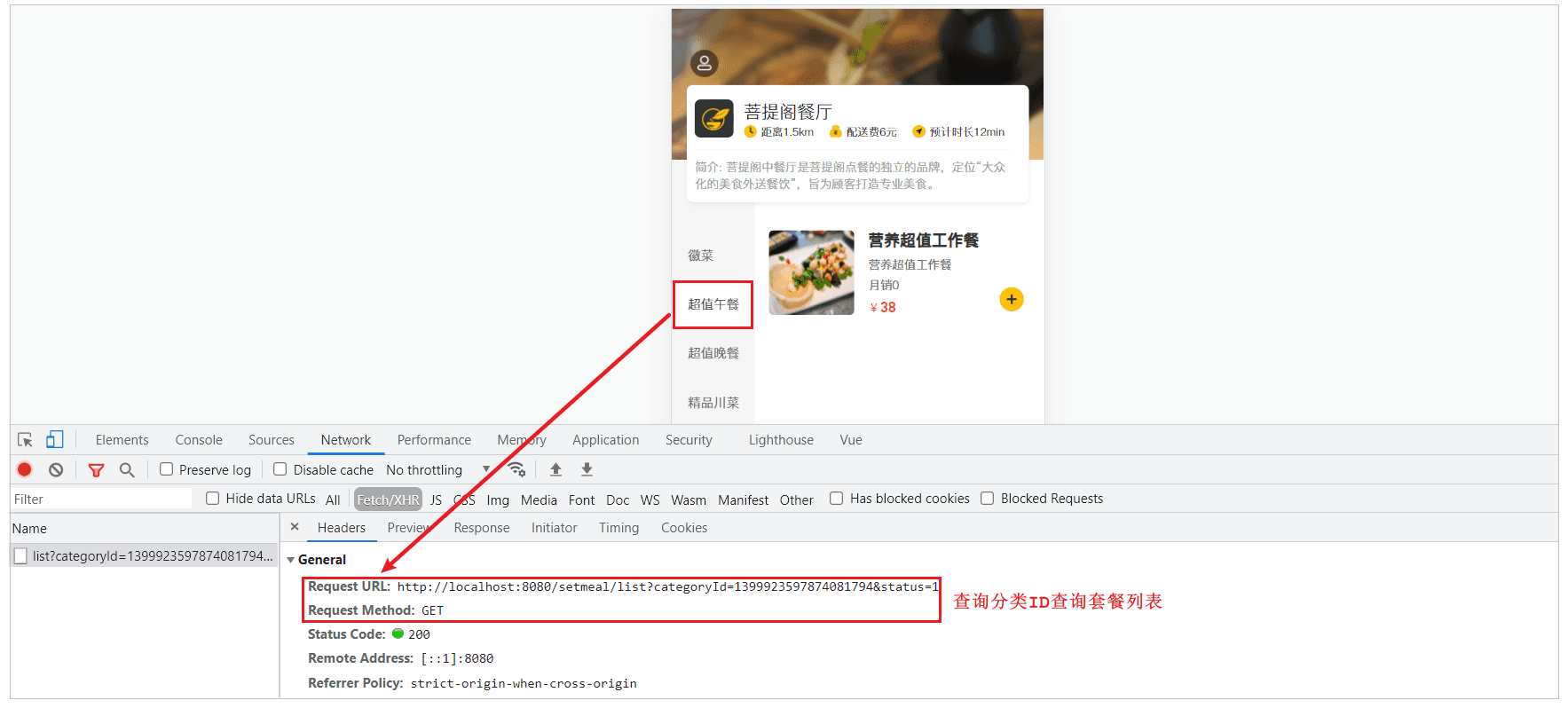Click the user profile avatar icon
The width and height of the screenshot is (1568, 708).
(705, 63)
